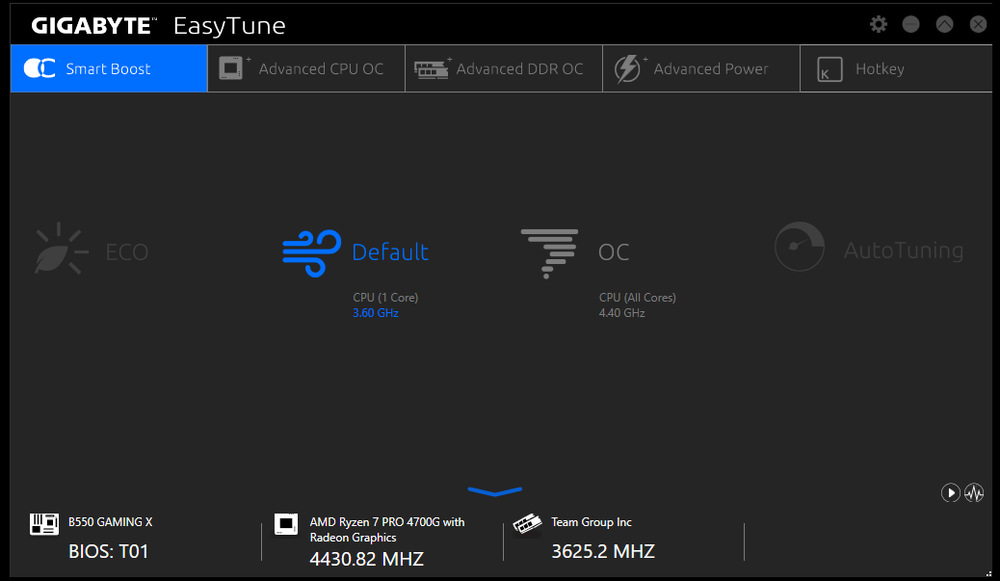The image size is (1000, 581).
Task: Click the Default mode label
Action: [x=390, y=252]
